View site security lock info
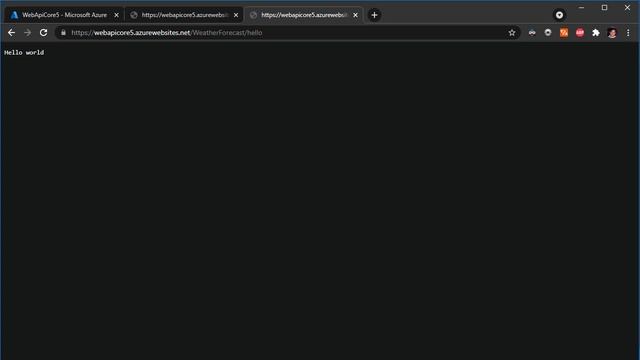Screen dimensions: 640x360 [63, 33]
